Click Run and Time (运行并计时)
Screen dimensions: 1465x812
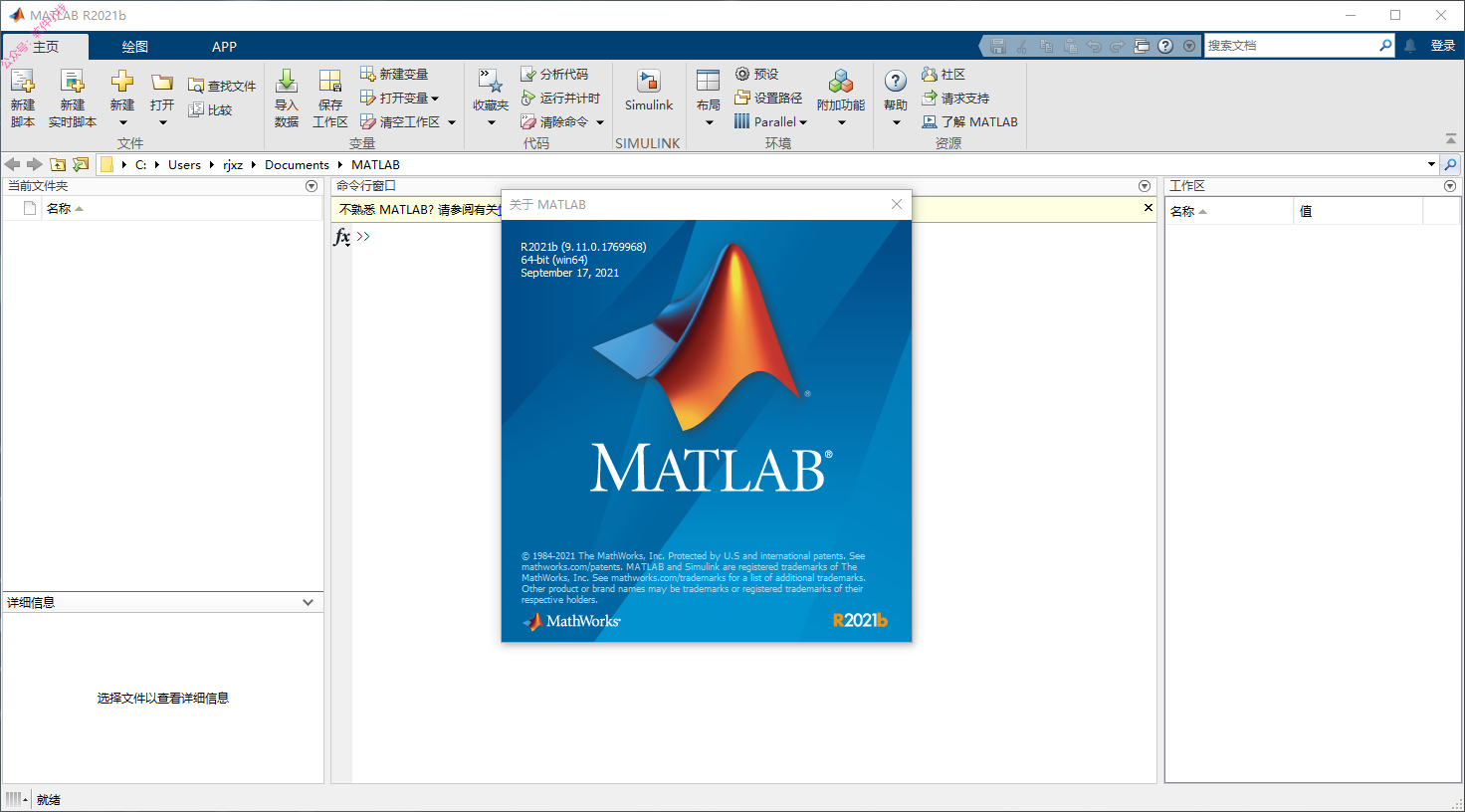(560, 99)
